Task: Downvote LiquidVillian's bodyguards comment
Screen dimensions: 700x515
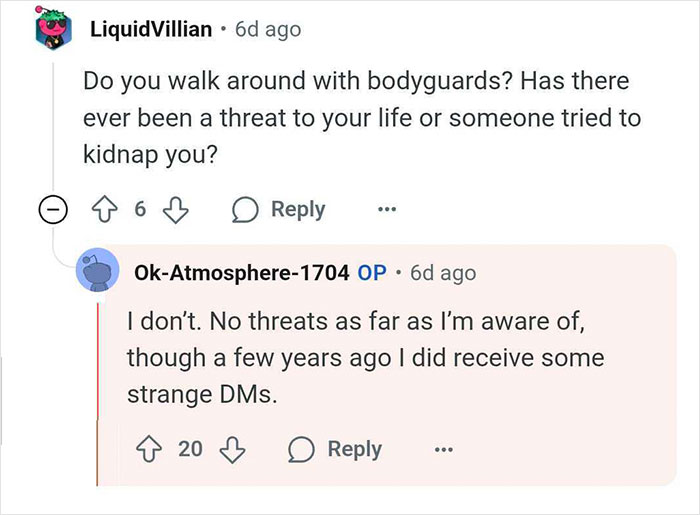Action: pyautogui.click(x=175, y=209)
